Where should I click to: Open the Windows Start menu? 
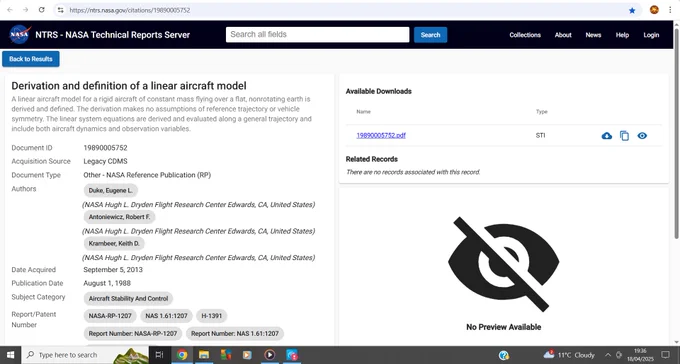click(10, 355)
